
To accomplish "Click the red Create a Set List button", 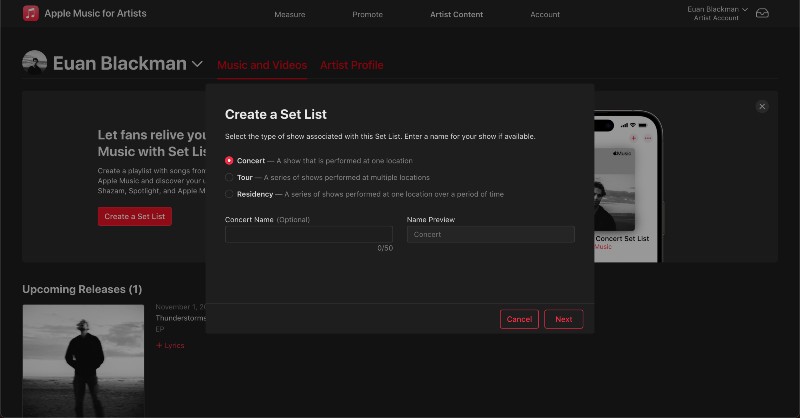I will tap(135, 216).
